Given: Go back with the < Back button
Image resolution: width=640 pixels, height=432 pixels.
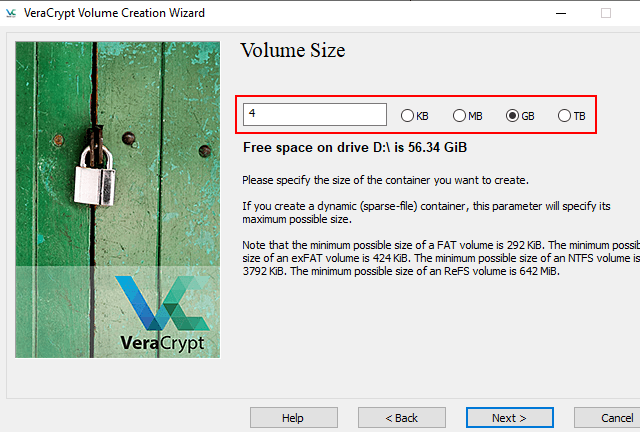Looking at the screenshot, I should (x=402, y=418).
